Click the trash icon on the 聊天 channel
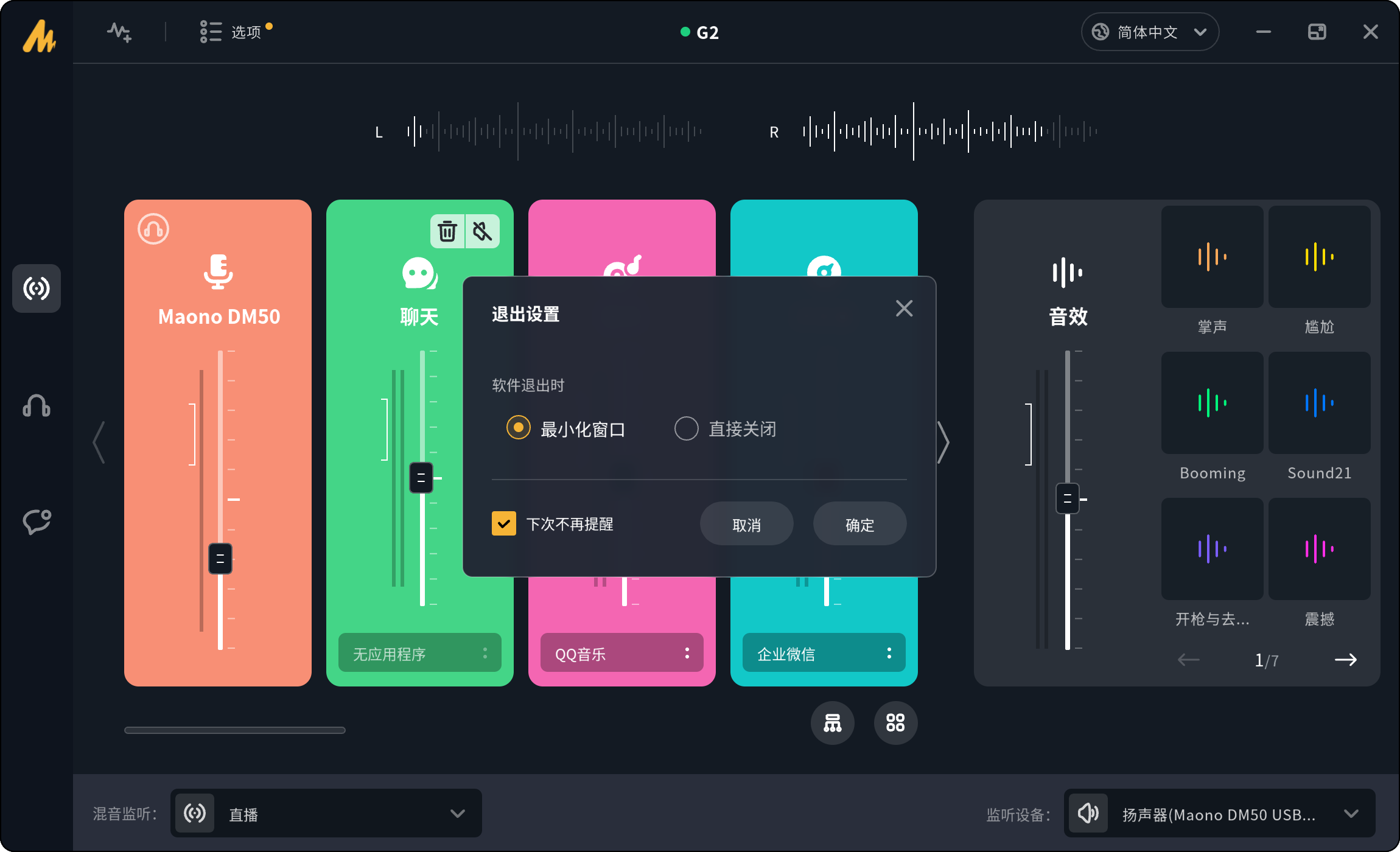The height and width of the screenshot is (852, 1400). 447,231
